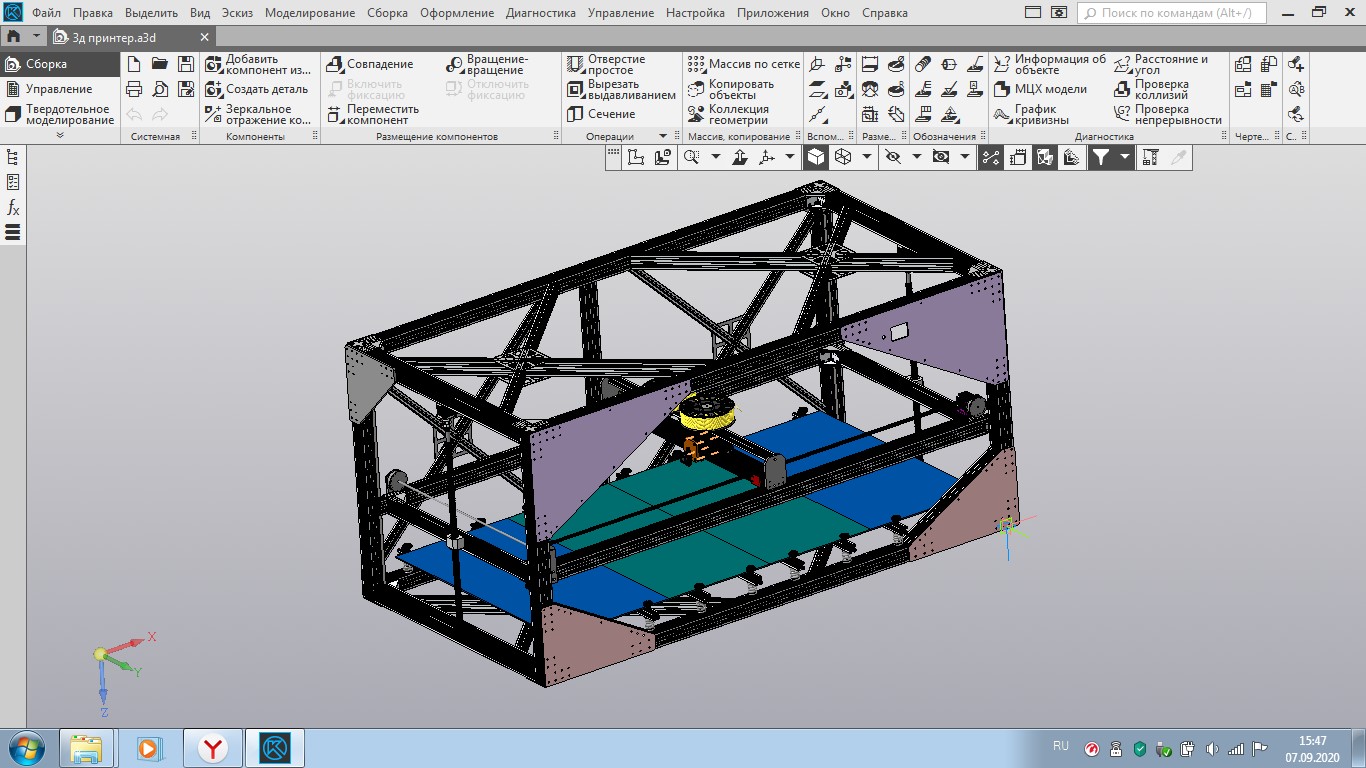This screenshot has height=768, width=1366.
Task: Click the command search field
Action: coord(1172,13)
